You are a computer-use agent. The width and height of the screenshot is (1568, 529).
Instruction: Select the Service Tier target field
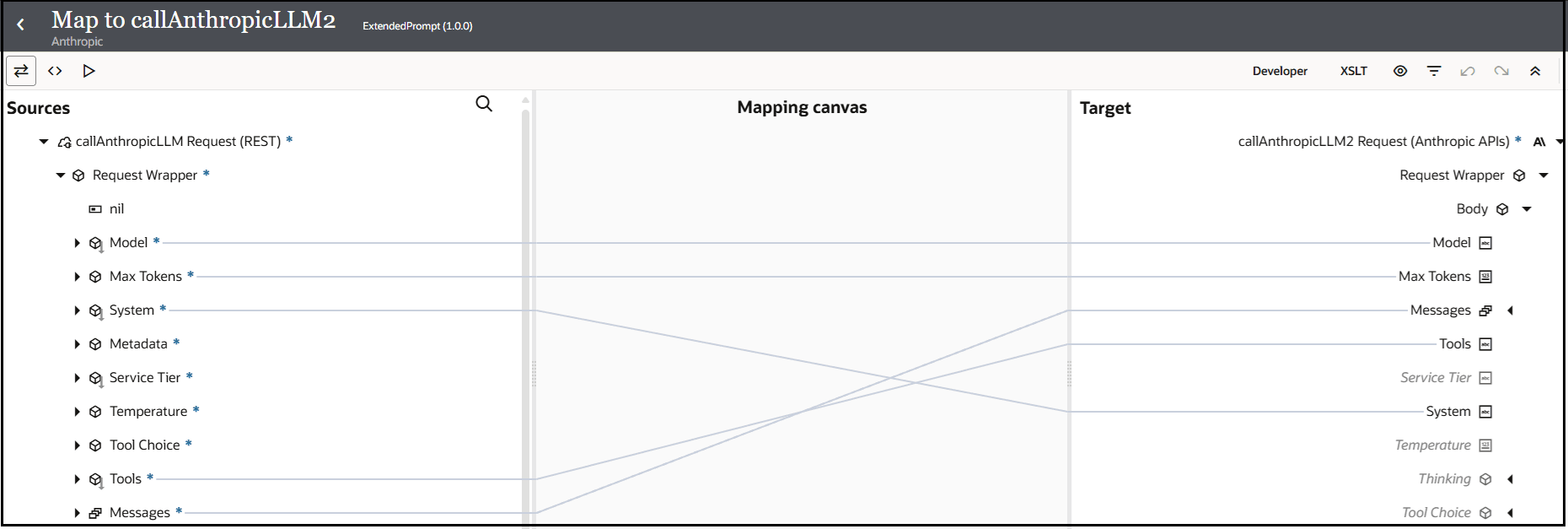coord(1437,377)
